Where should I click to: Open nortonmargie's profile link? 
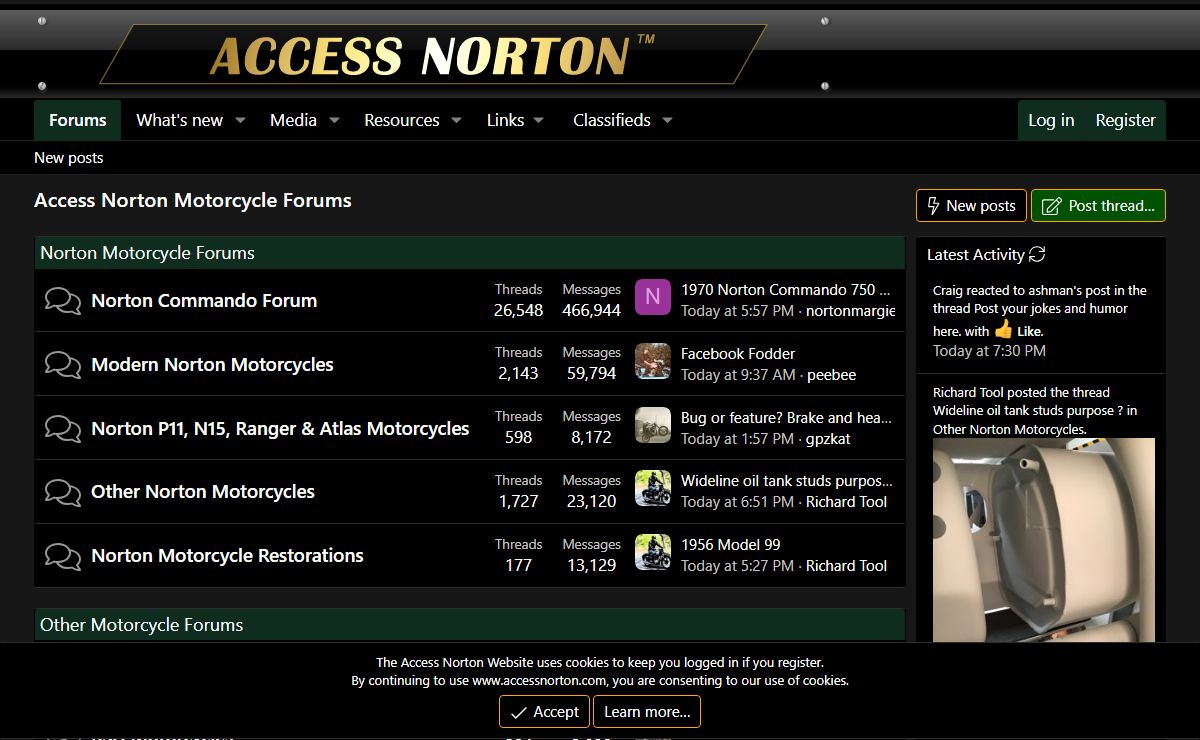(850, 311)
